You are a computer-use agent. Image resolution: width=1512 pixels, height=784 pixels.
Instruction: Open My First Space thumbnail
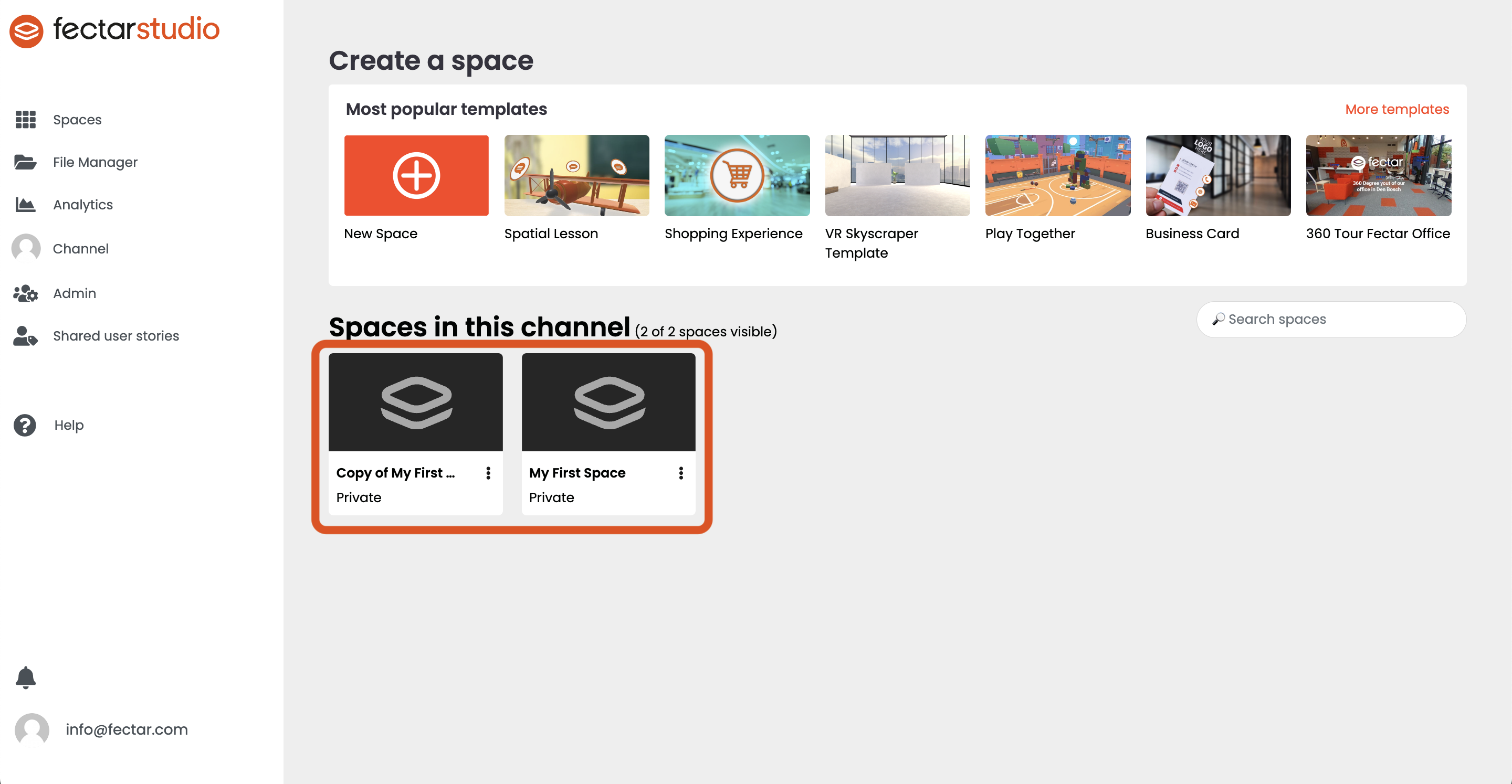pos(608,402)
